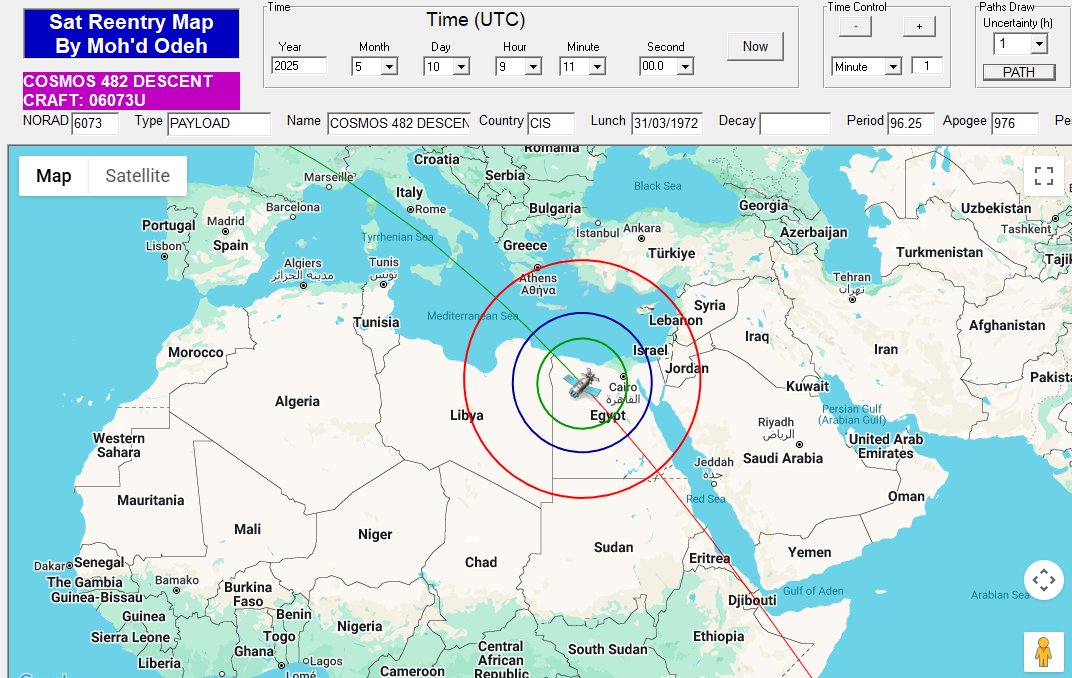Expand the Uncertainty hours dropdown

pyautogui.click(x=1039, y=44)
